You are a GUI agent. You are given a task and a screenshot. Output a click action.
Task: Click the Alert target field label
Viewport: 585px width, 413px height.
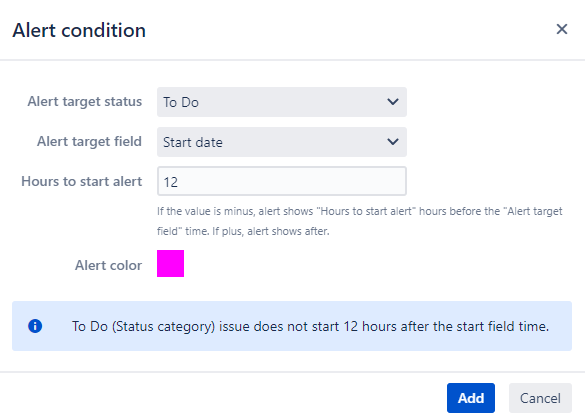tap(89, 141)
